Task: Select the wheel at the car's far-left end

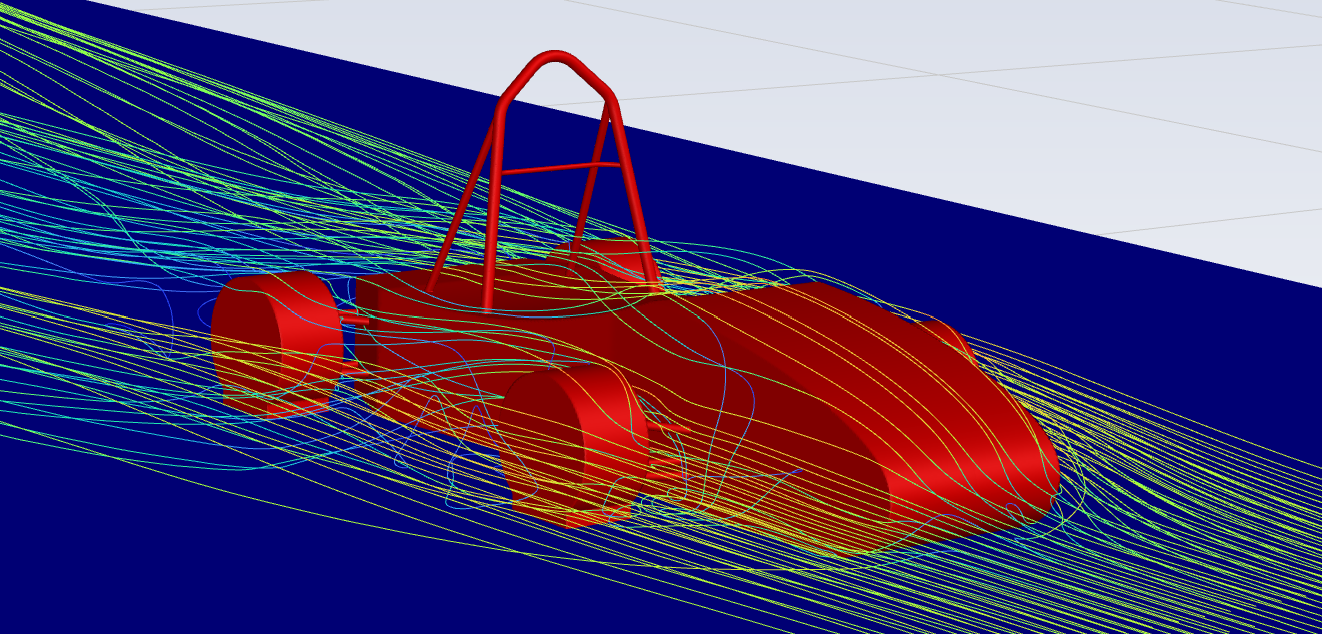Action: pos(277,342)
